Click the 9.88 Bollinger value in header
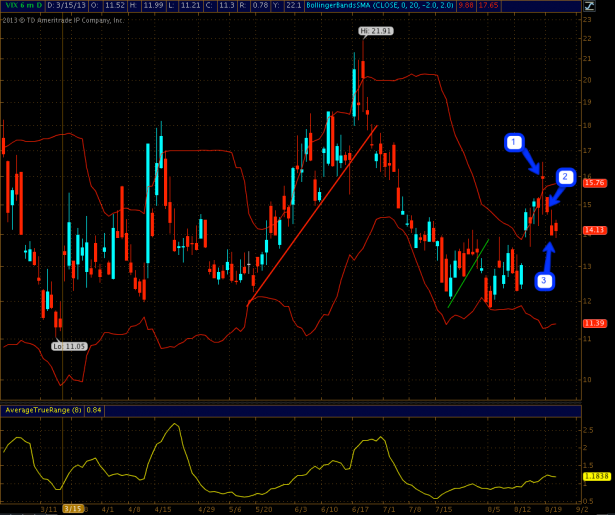Image resolution: width=615 pixels, height=515 pixels. 466,5
